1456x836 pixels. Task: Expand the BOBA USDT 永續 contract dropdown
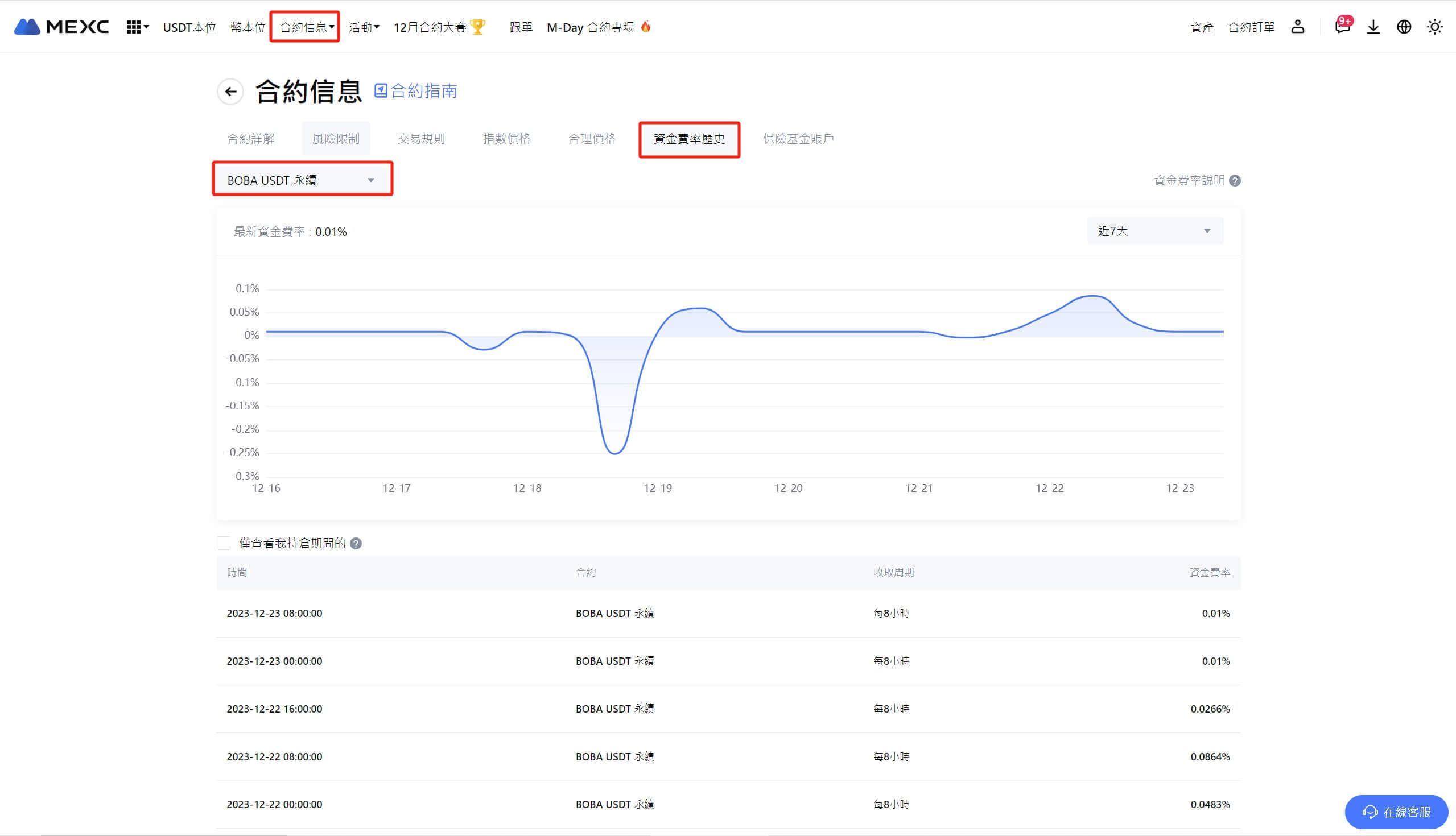pos(302,180)
